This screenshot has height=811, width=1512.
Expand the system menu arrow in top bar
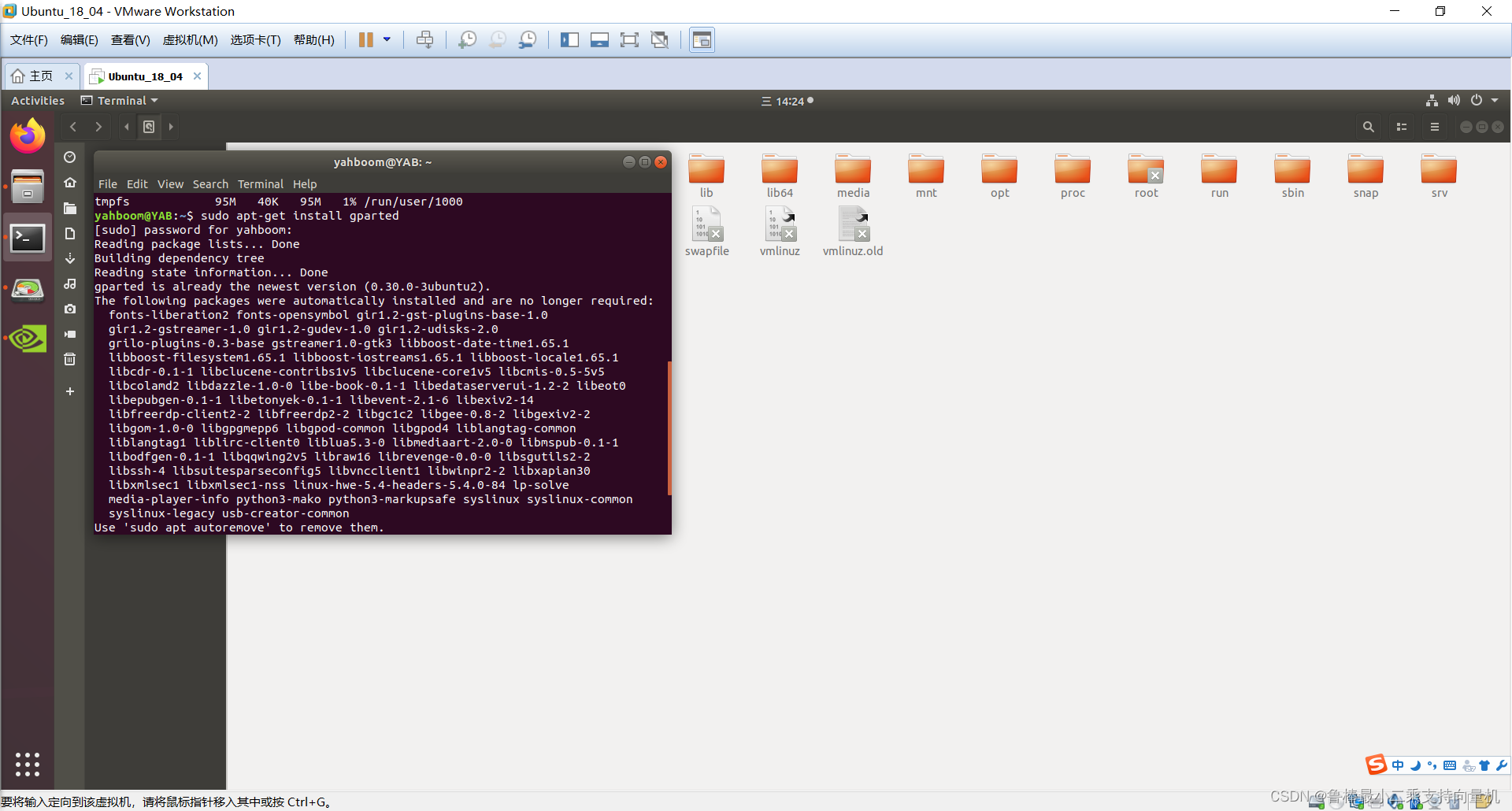(x=1495, y=101)
